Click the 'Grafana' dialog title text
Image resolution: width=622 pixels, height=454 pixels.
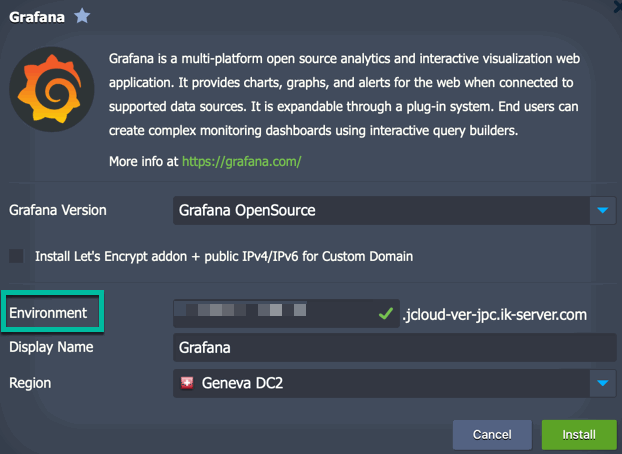coord(37,17)
